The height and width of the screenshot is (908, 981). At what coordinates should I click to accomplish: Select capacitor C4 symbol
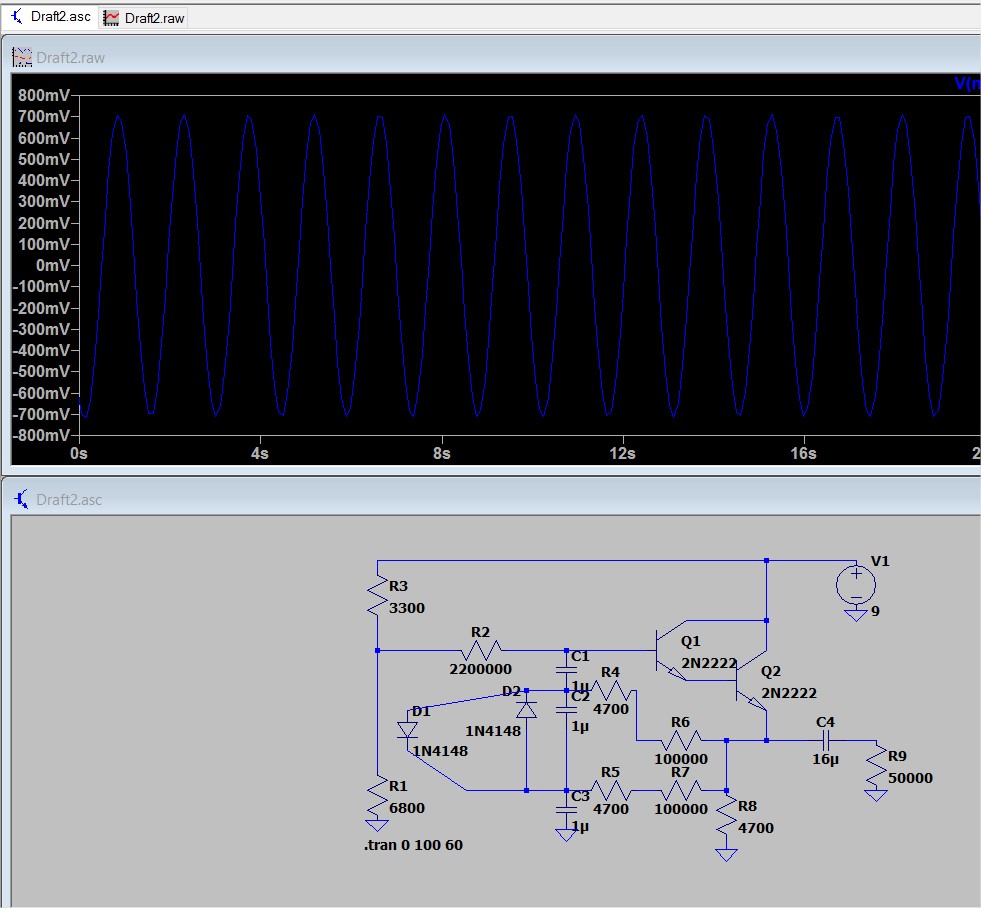click(x=826, y=741)
